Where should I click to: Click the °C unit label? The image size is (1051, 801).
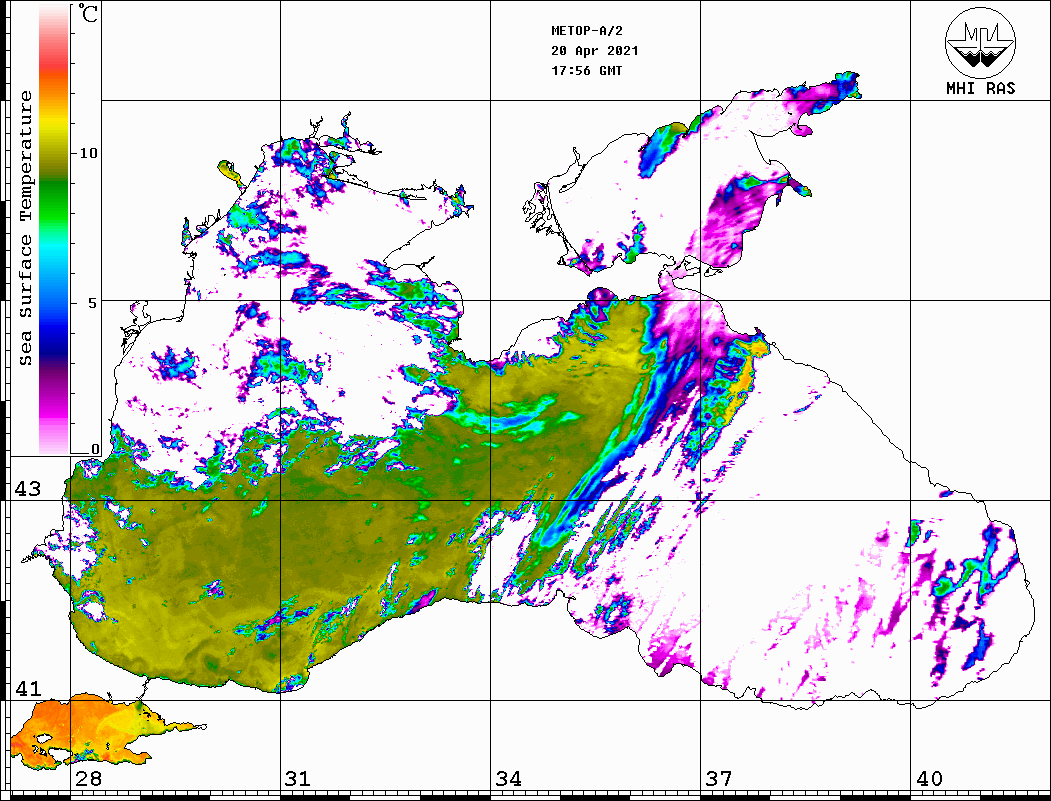pyautogui.click(x=88, y=13)
